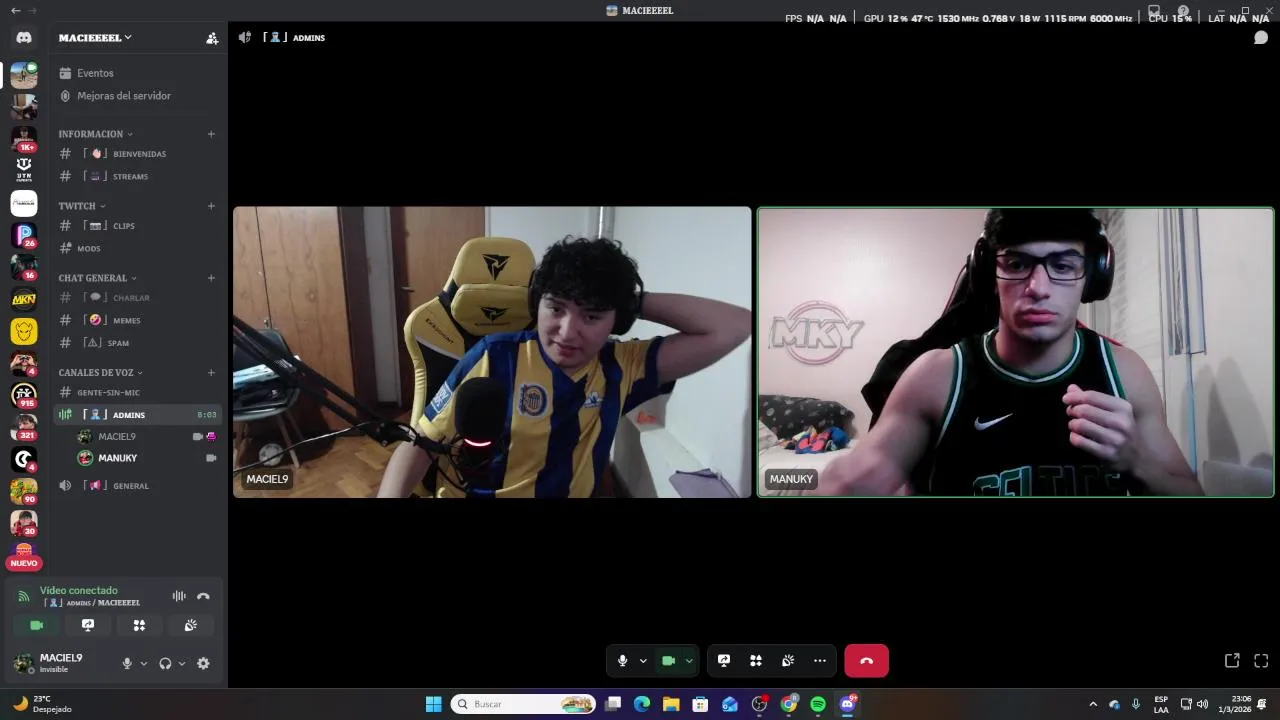Screen dimensions: 1280x720
Task: Open the MODS channel
Action: [138, 248]
